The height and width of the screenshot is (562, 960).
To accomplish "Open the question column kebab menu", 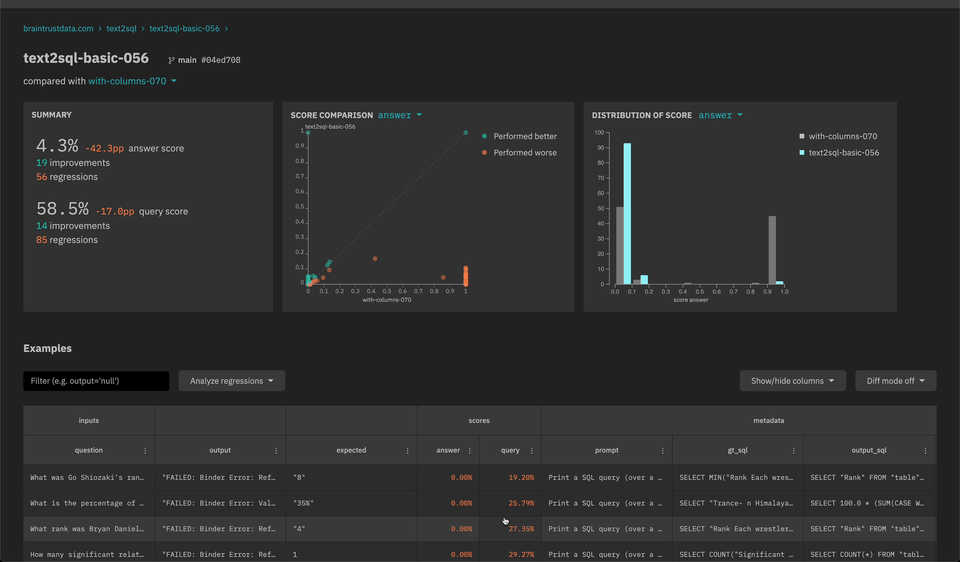I will point(145,451).
